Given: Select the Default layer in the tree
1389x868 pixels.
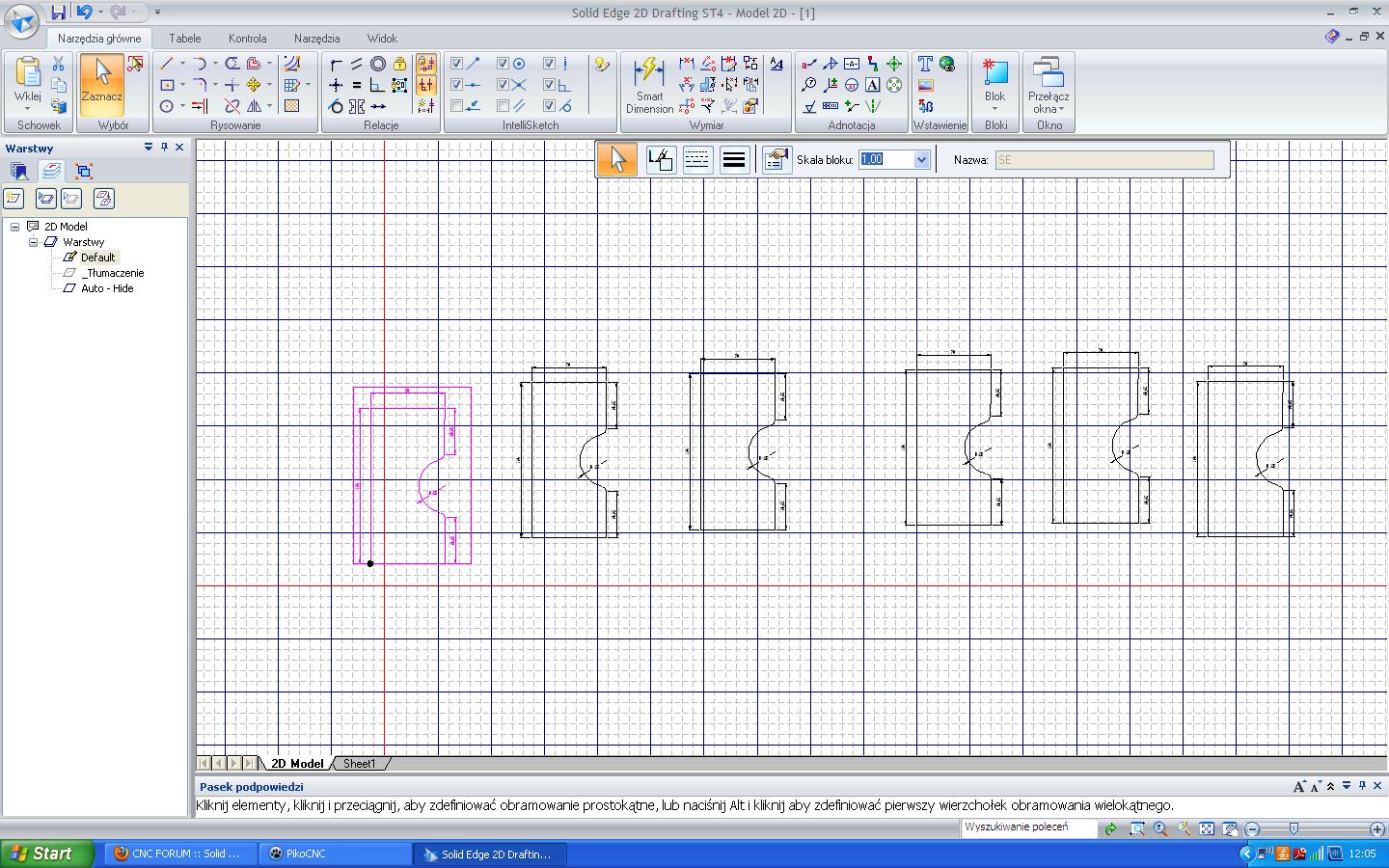Looking at the screenshot, I should 97,258.
